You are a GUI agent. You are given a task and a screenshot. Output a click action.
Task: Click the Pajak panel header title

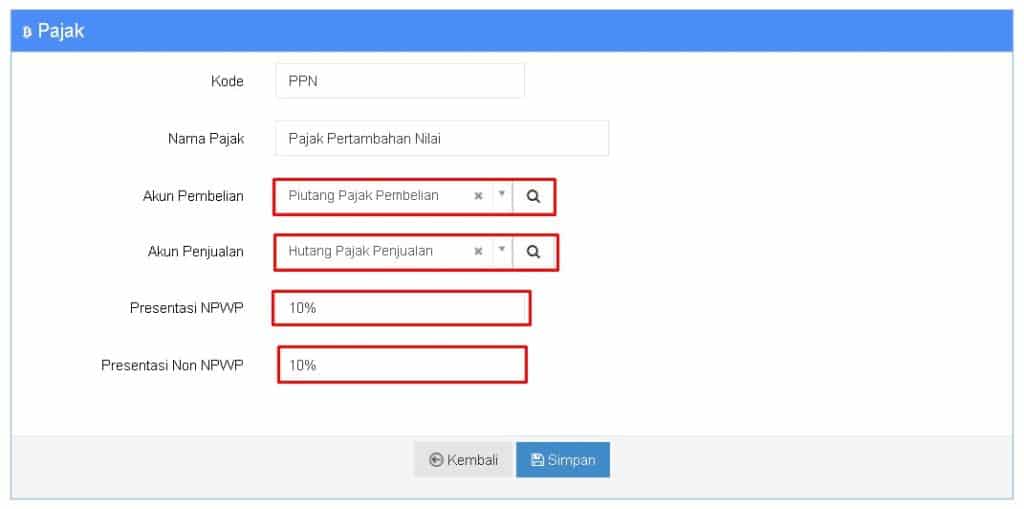61,31
